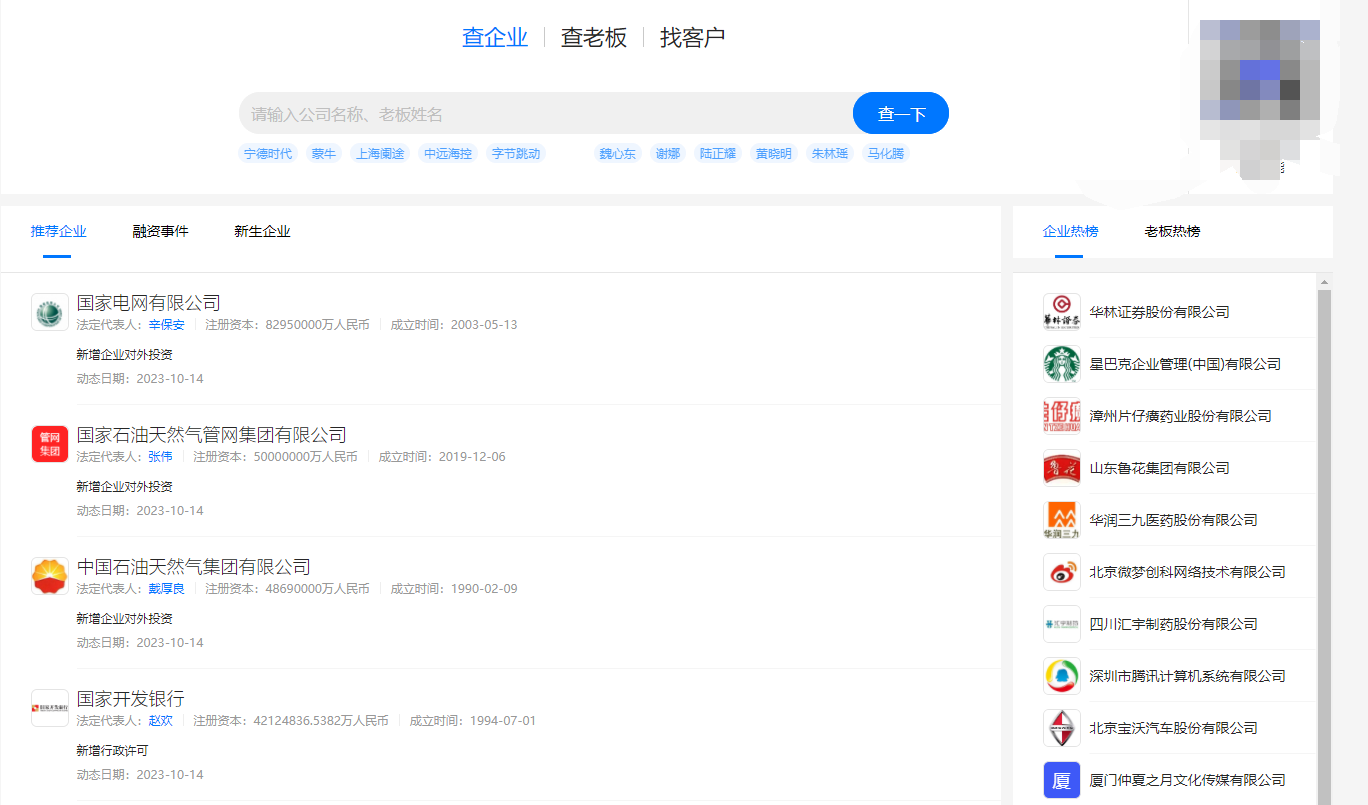Click the hot list vertical scrollbar

click(1325, 547)
